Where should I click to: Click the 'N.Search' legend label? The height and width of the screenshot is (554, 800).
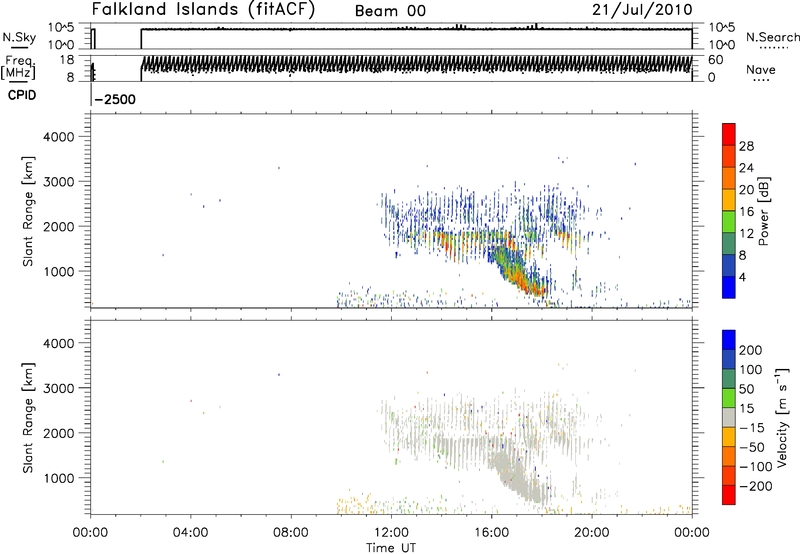(773, 37)
